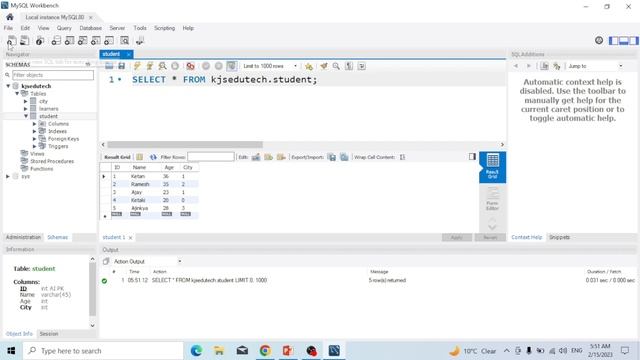Click the save snippet star icon
This screenshot has width=640, height=360.
309,66
